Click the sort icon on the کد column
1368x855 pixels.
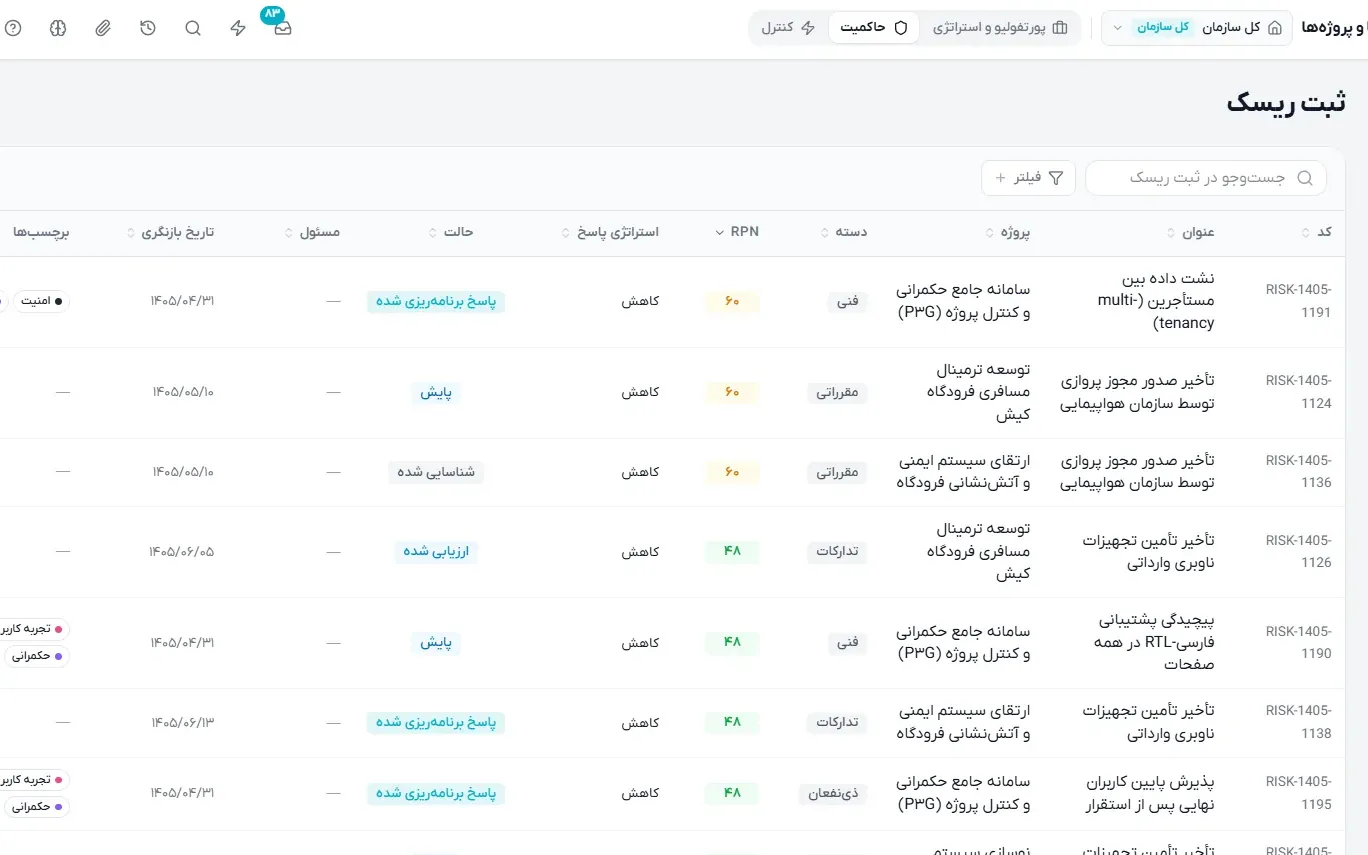1306,233
